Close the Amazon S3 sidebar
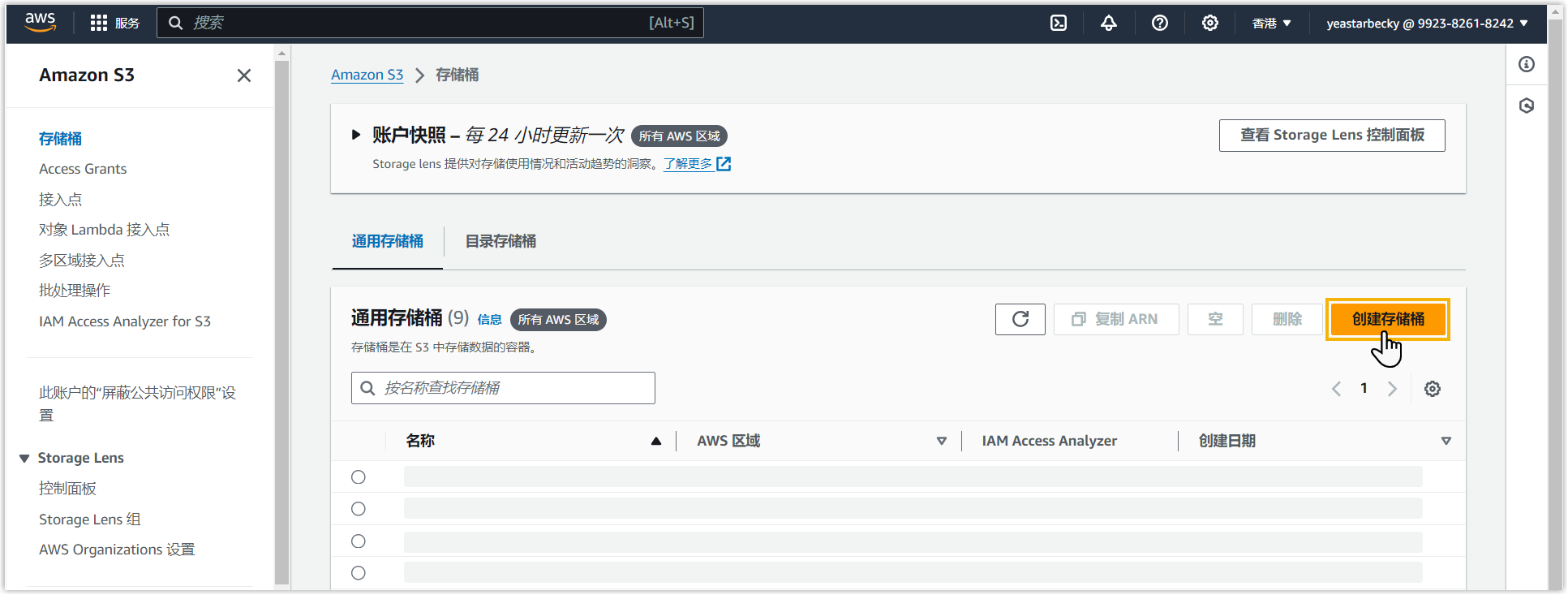 coord(243,75)
